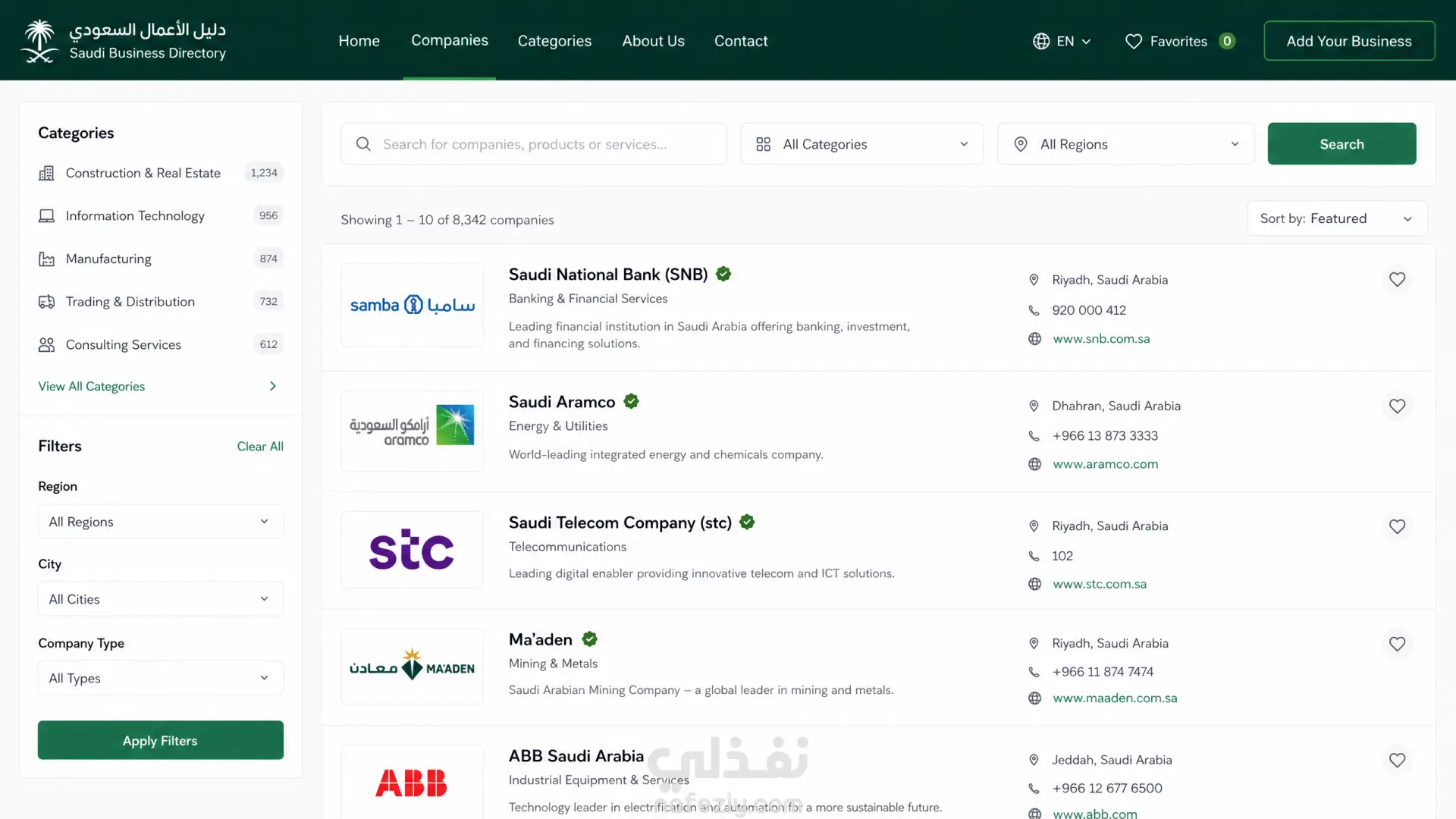Open the All Categories search dropdown
1456x819 pixels.
click(x=862, y=144)
